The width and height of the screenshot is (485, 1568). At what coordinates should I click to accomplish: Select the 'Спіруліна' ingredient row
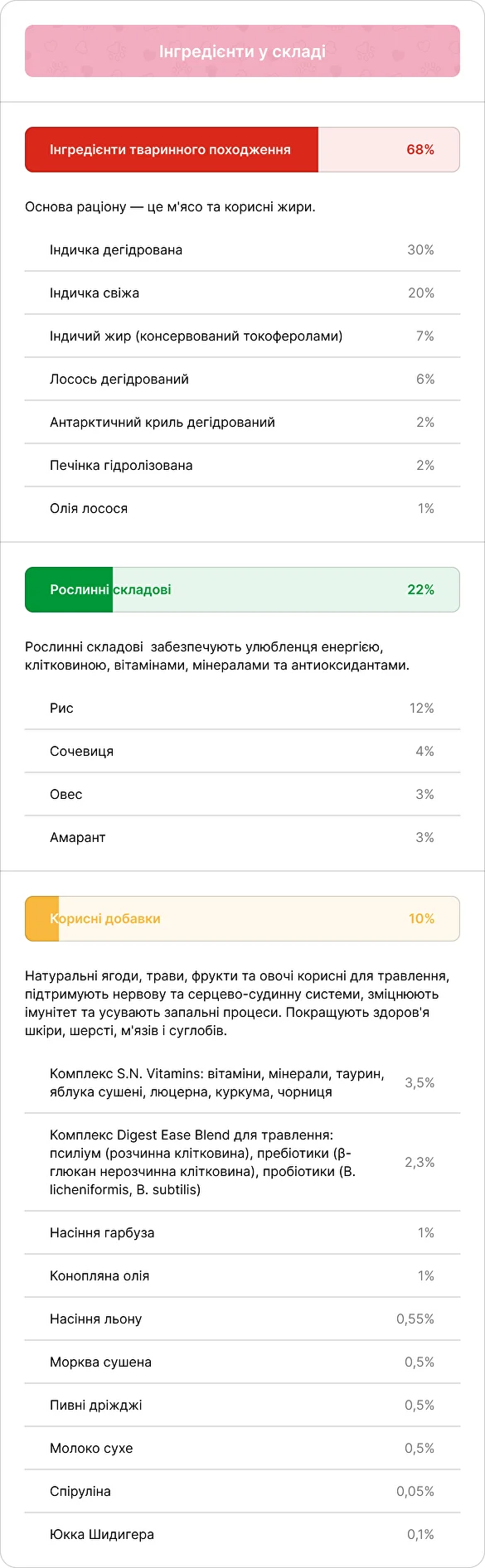point(242,1492)
